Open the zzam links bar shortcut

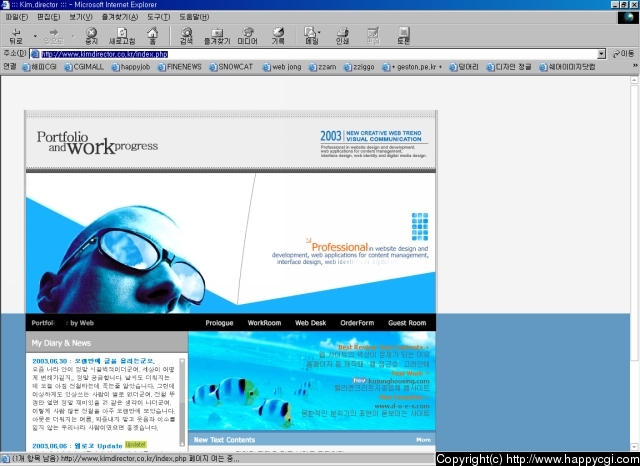322,67
